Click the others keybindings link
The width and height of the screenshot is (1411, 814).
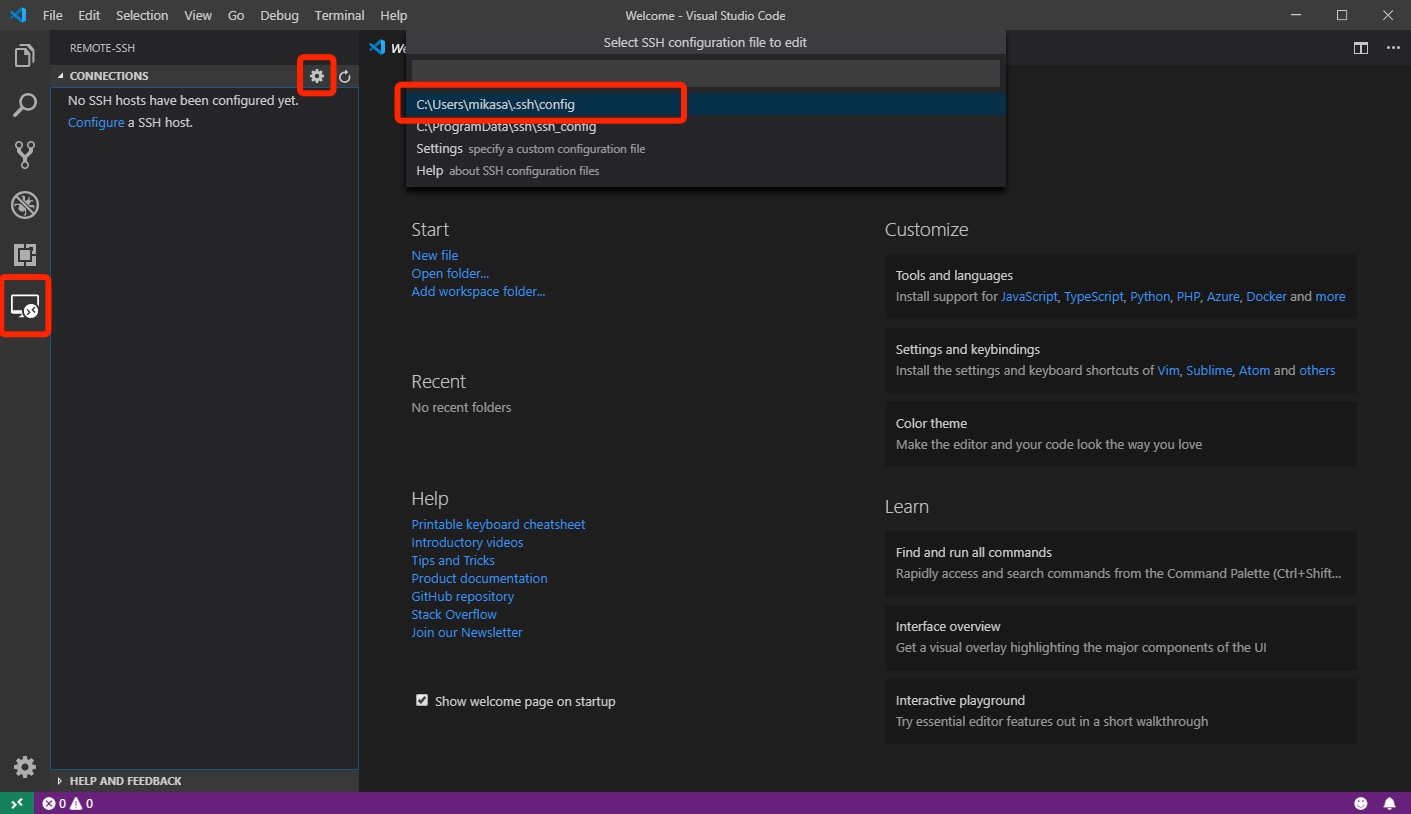tap(1317, 371)
